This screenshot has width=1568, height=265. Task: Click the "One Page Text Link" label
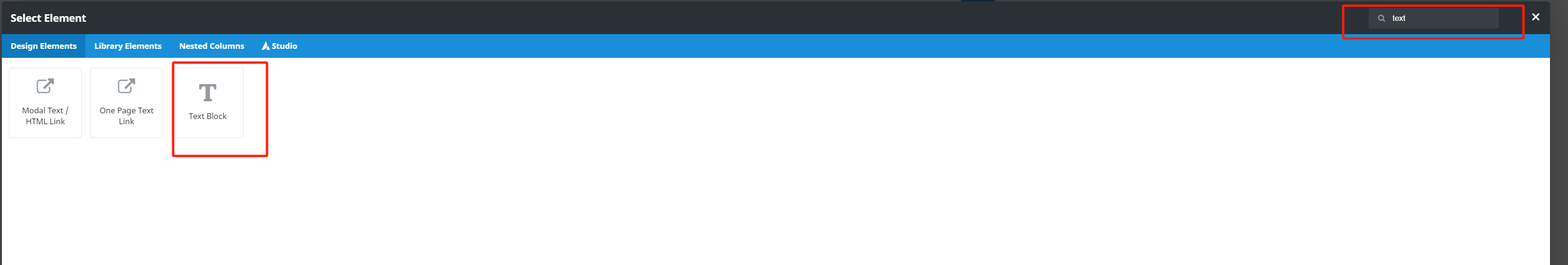(126, 116)
